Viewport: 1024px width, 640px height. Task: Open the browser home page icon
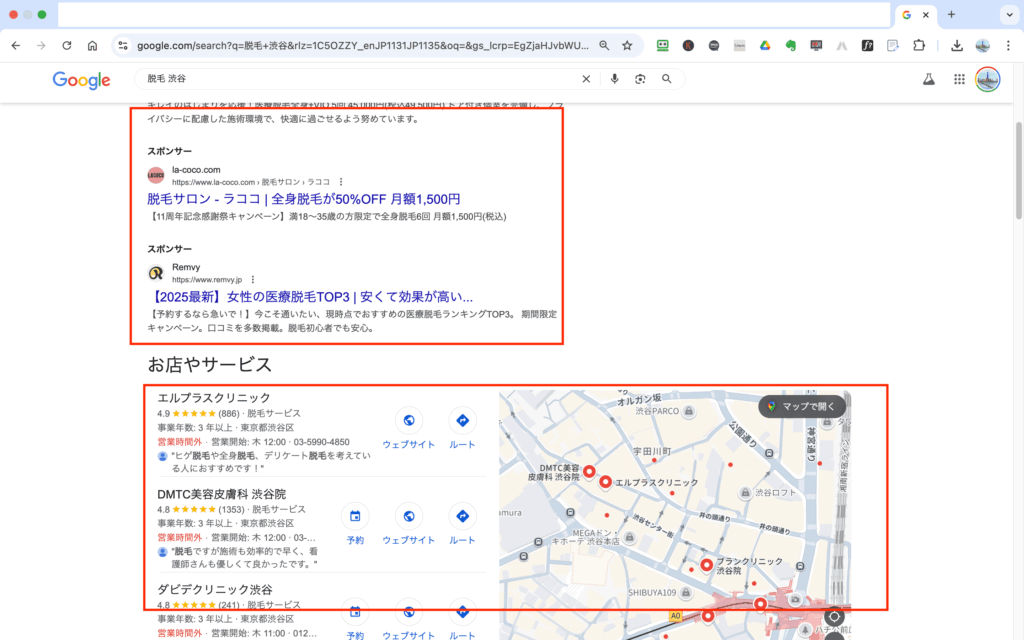(92, 46)
